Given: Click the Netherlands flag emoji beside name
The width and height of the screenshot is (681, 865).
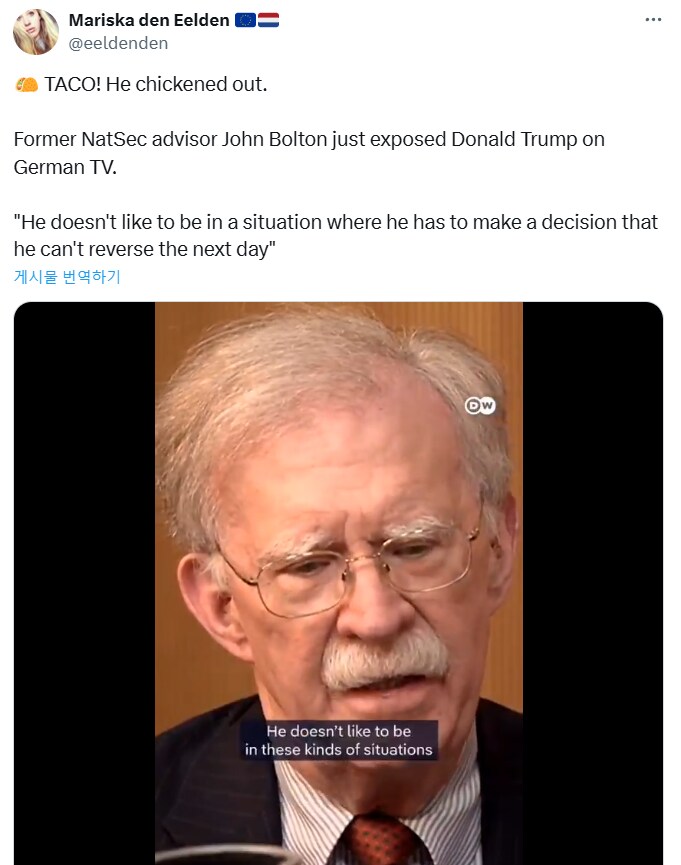Looking at the screenshot, I should 269,20.
